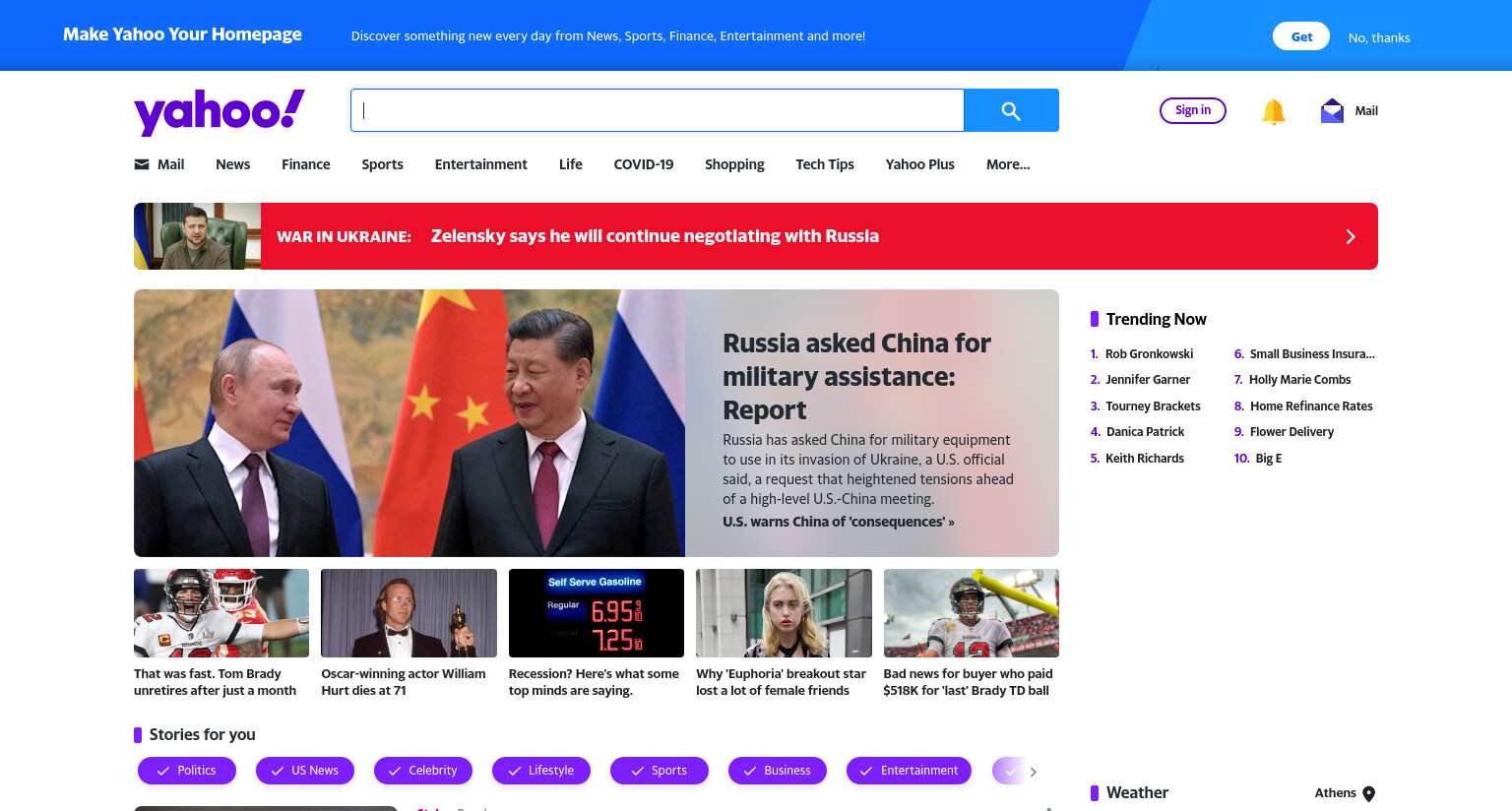Click the Get button in homepage banner

[1301, 36]
